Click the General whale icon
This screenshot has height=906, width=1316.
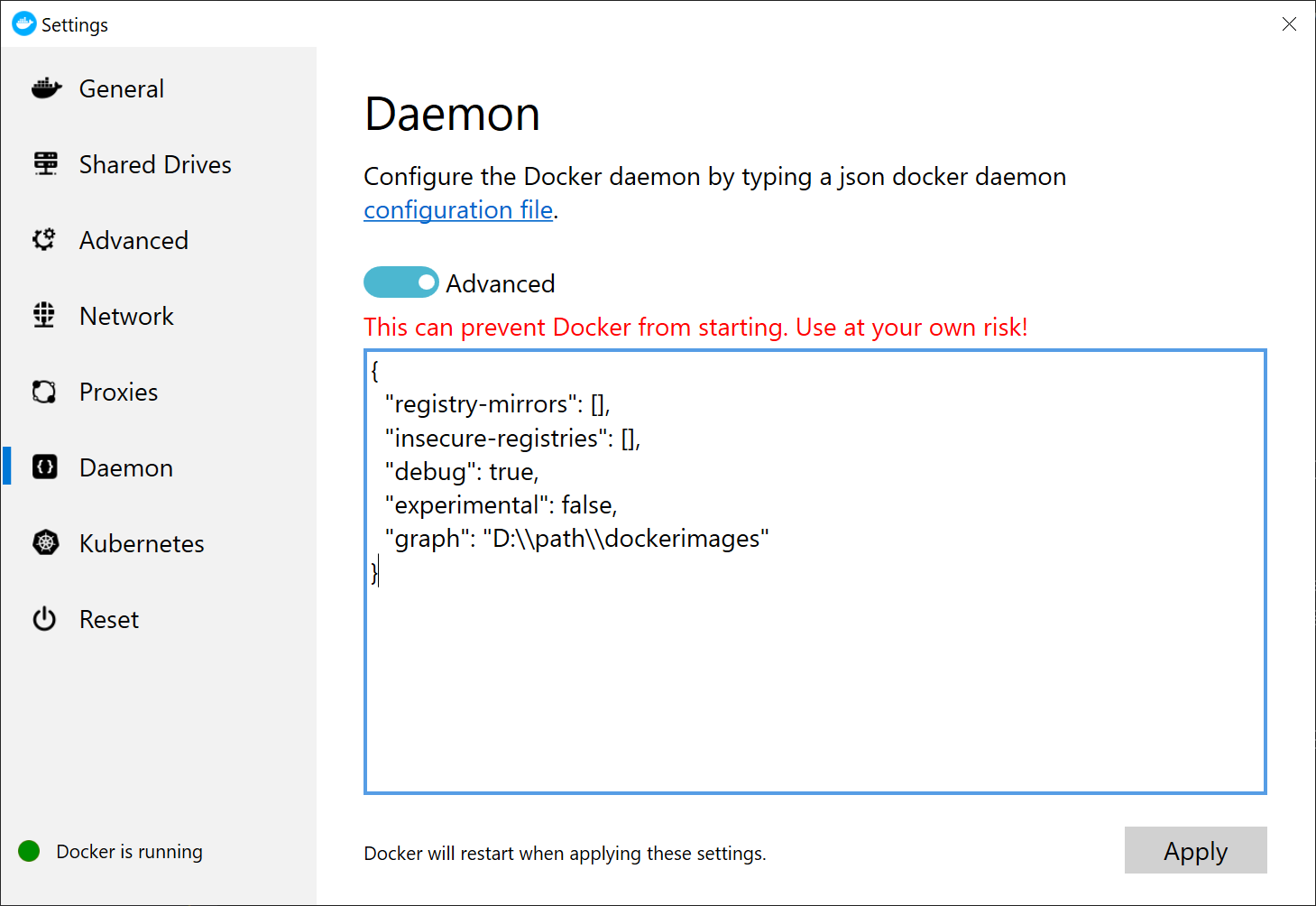[46, 88]
